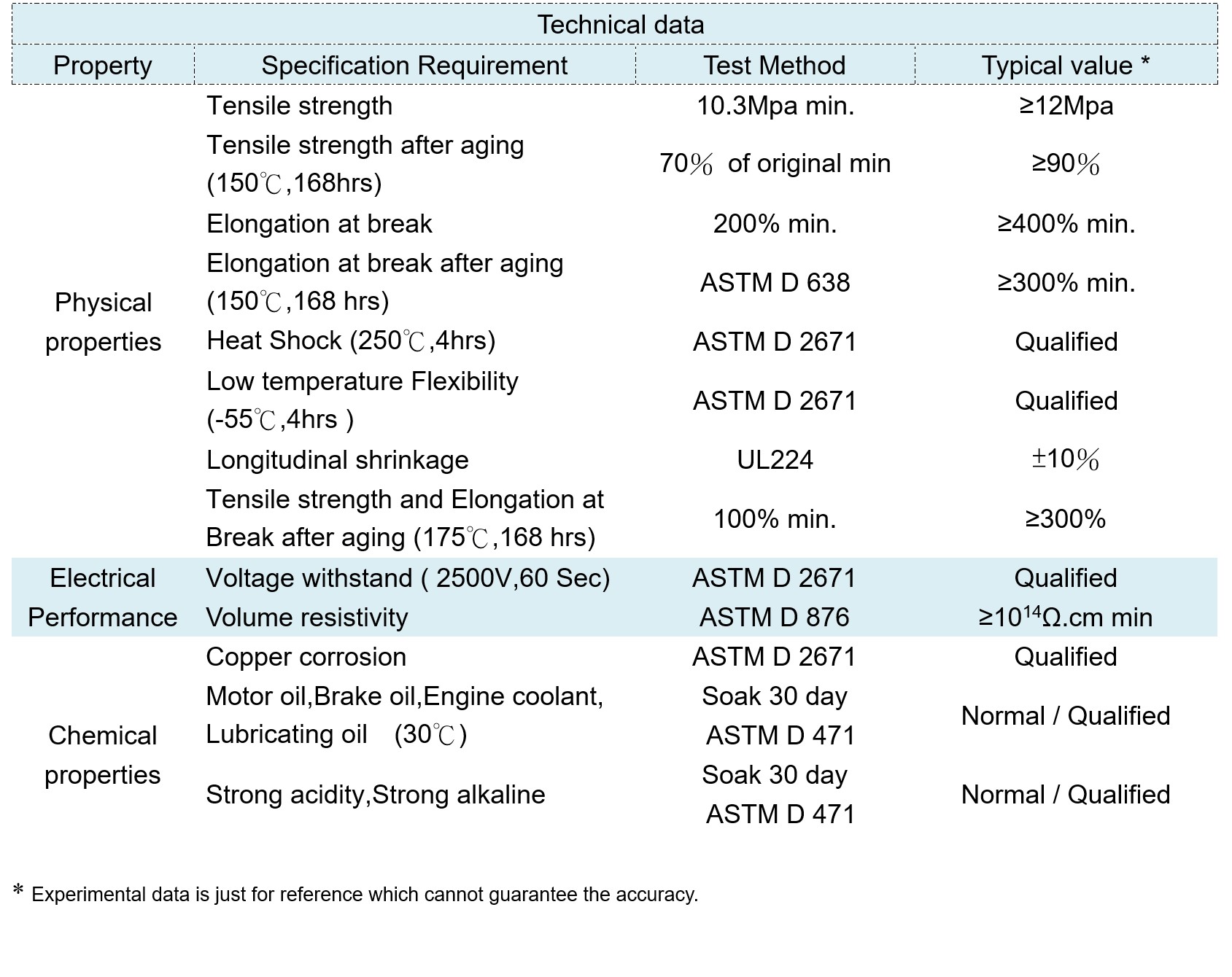Click the Test Method column header
1232x977 pixels.
click(x=774, y=66)
